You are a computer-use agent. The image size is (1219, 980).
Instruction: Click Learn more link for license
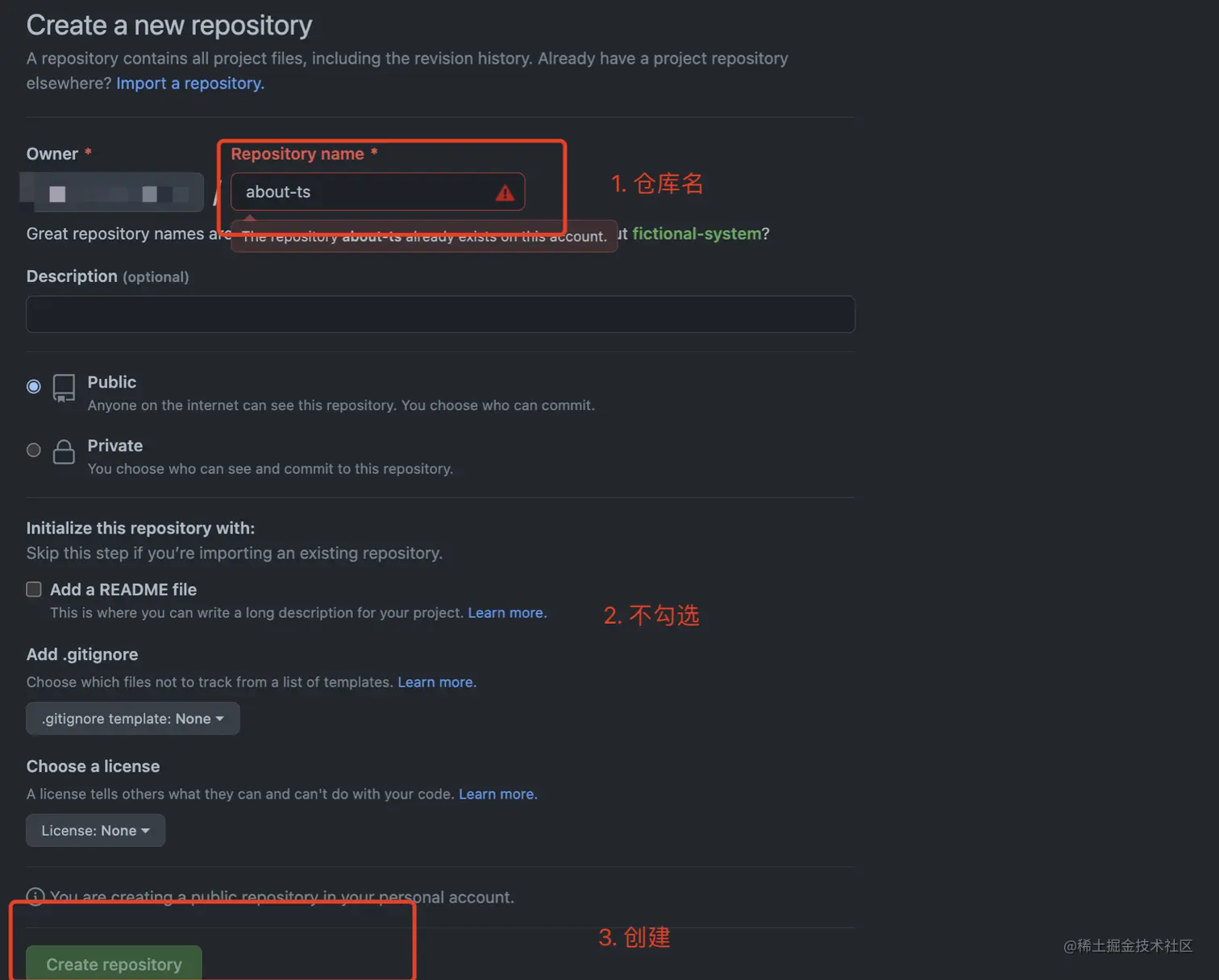(497, 794)
